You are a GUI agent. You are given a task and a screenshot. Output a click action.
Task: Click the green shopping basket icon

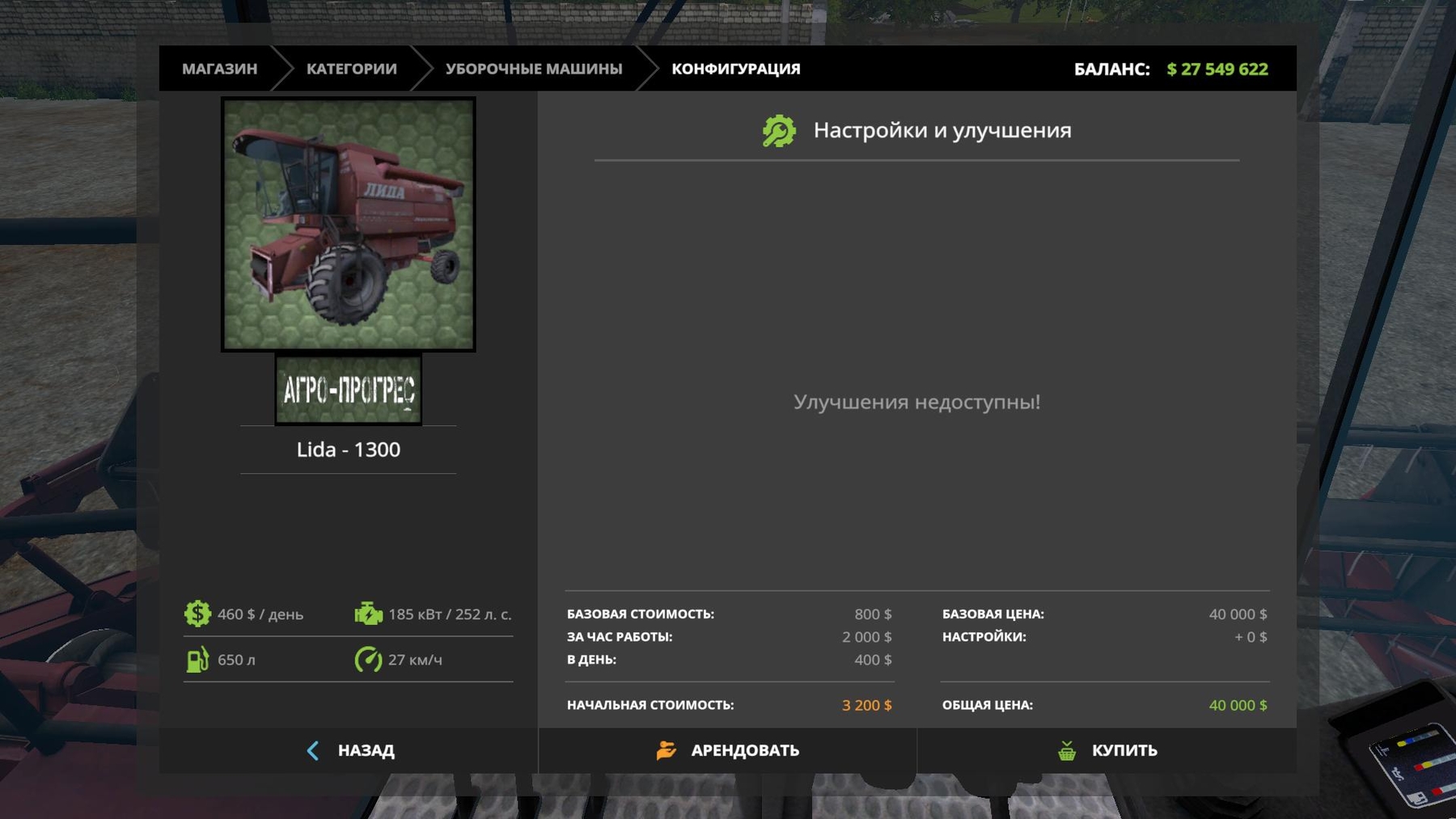tap(1067, 750)
